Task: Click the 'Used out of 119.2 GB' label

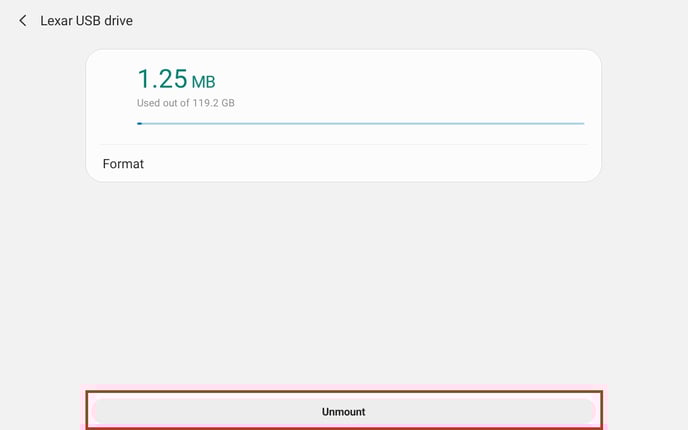Action: click(x=185, y=103)
